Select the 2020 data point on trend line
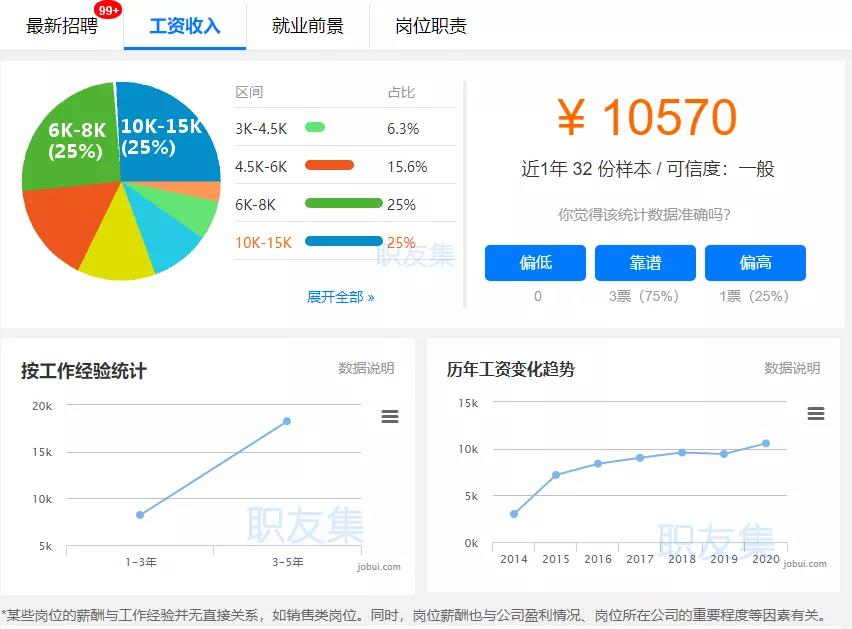 (x=766, y=443)
